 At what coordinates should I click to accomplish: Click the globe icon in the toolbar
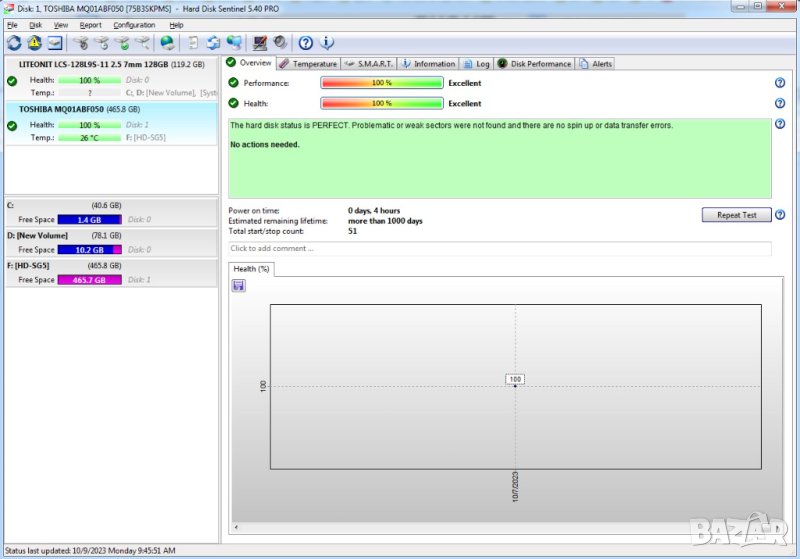[x=167, y=43]
